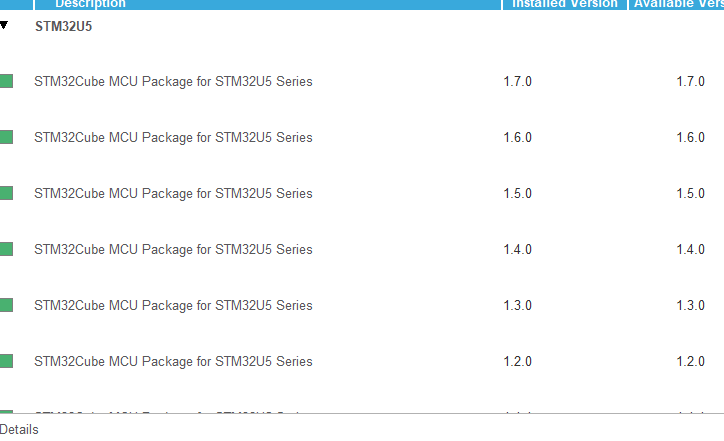Screen dimensions: 724x441
Task: Toggle green checkbox for package version 1.4.0
Action: click(x=6, y=249)
